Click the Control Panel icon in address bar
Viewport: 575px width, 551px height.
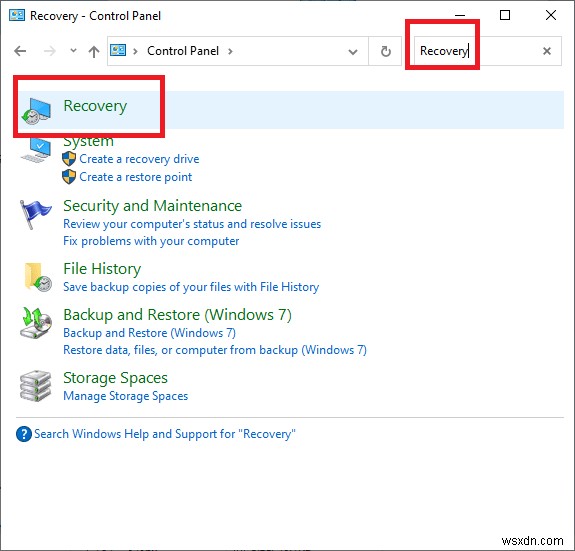pos(118,50)
